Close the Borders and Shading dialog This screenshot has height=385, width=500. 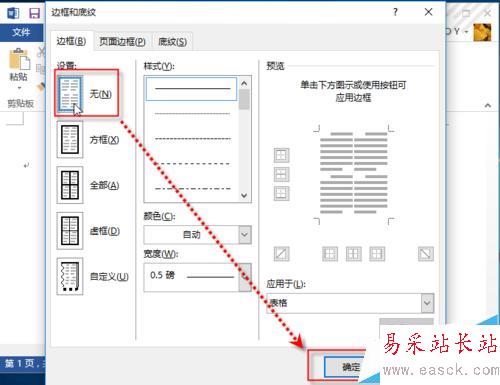tap(429, 12)
